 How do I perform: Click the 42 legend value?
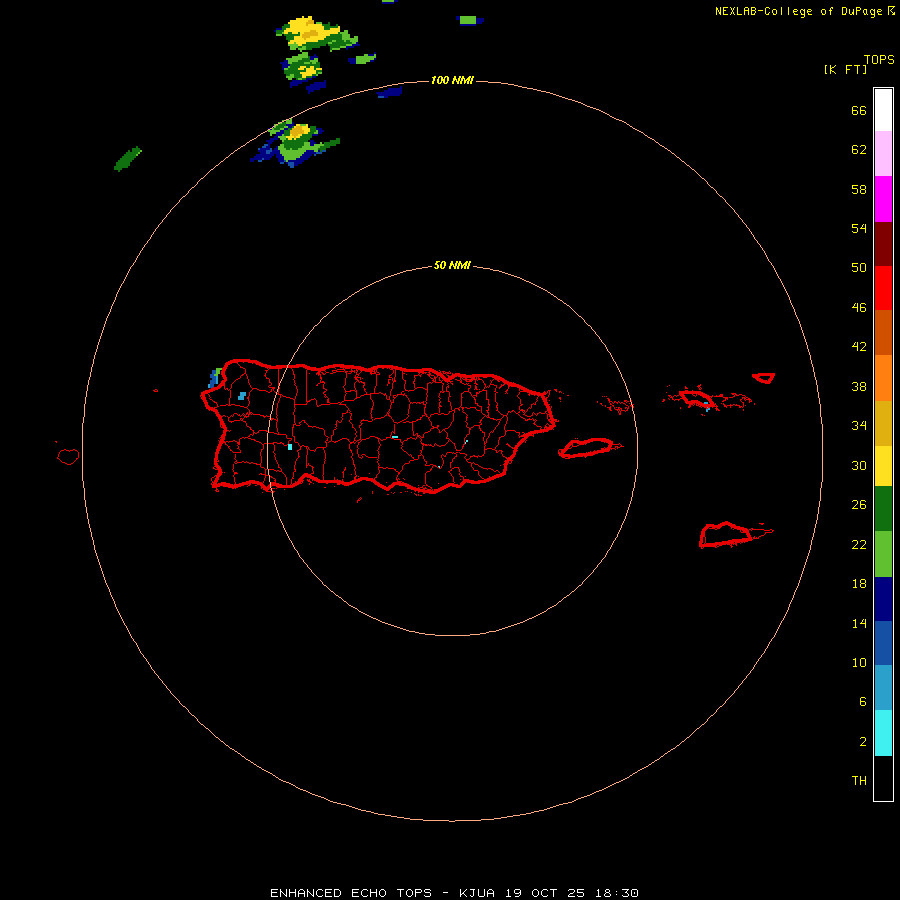click(x=859, y=347)
